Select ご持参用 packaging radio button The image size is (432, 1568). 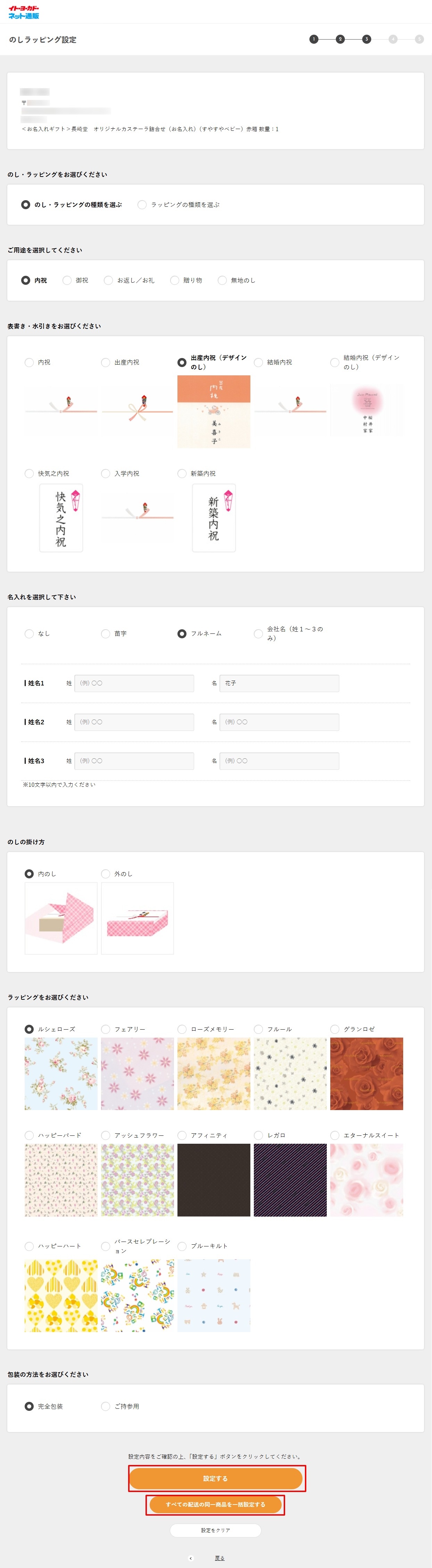tap(106, 1406)
